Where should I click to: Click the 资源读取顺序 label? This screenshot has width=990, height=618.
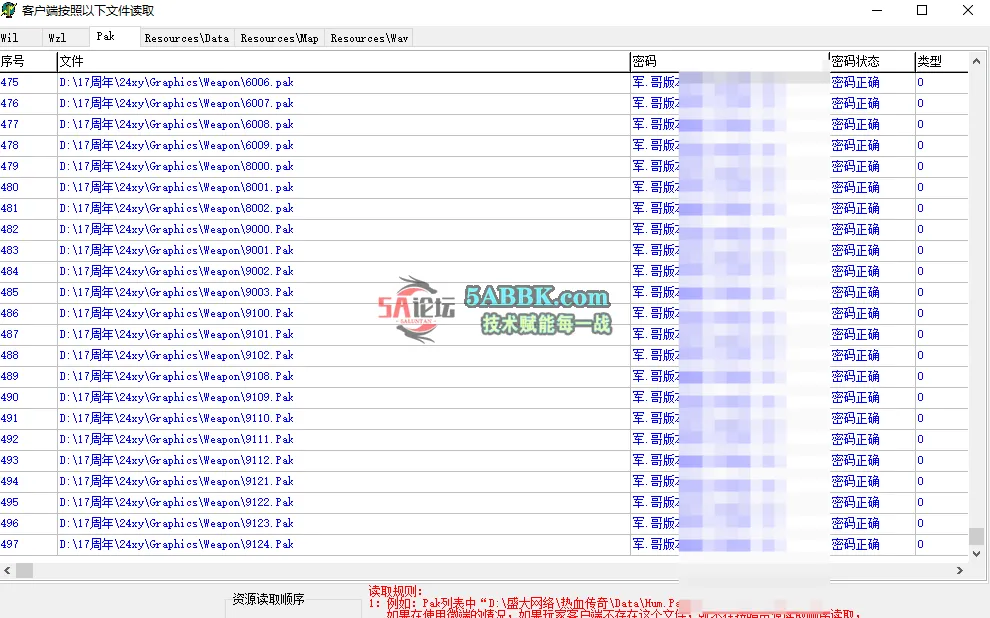pyautogui.click(x=268, y=598)
